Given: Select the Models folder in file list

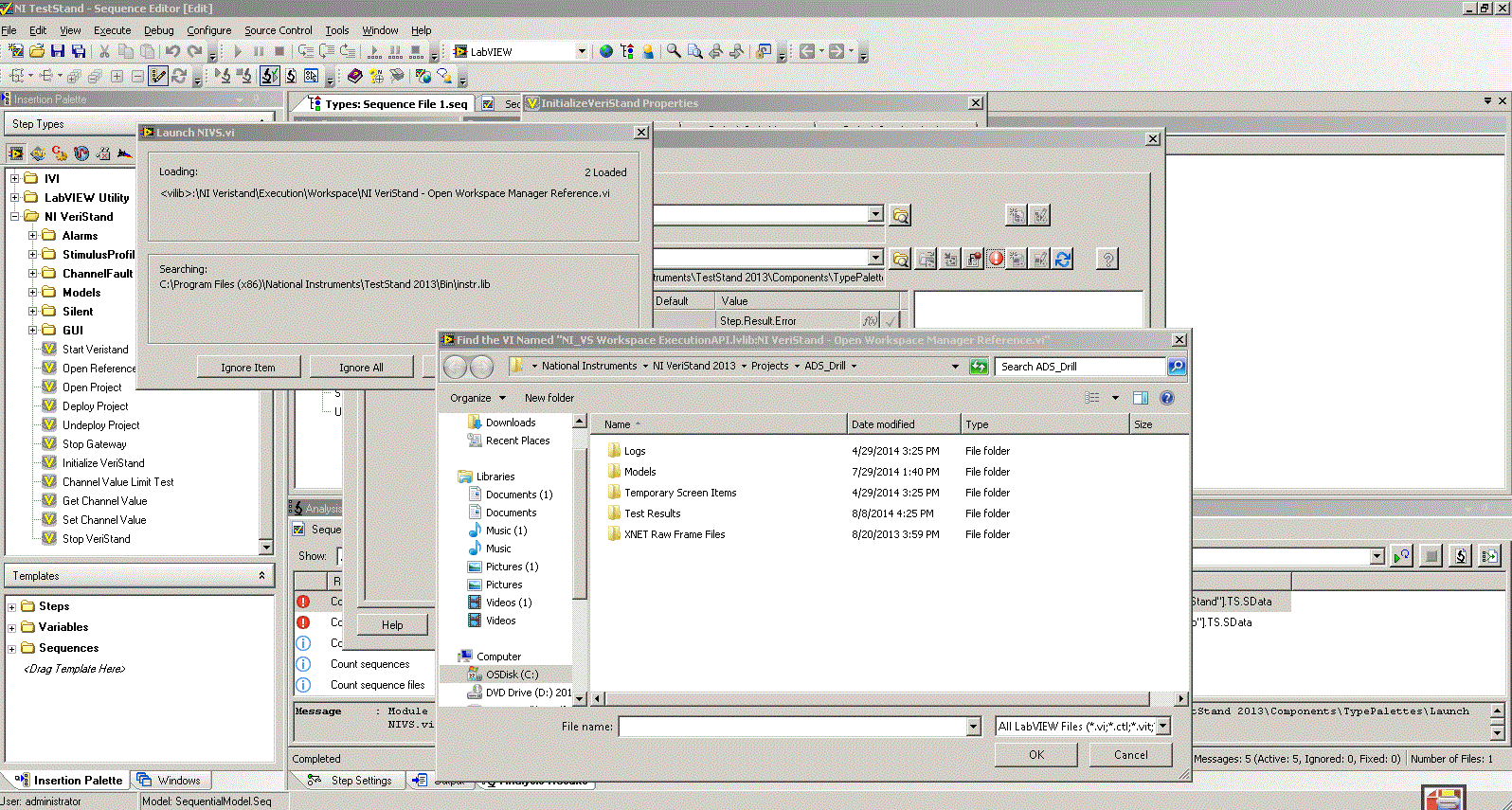Looking at the screenshot, I should click(639, 472).
